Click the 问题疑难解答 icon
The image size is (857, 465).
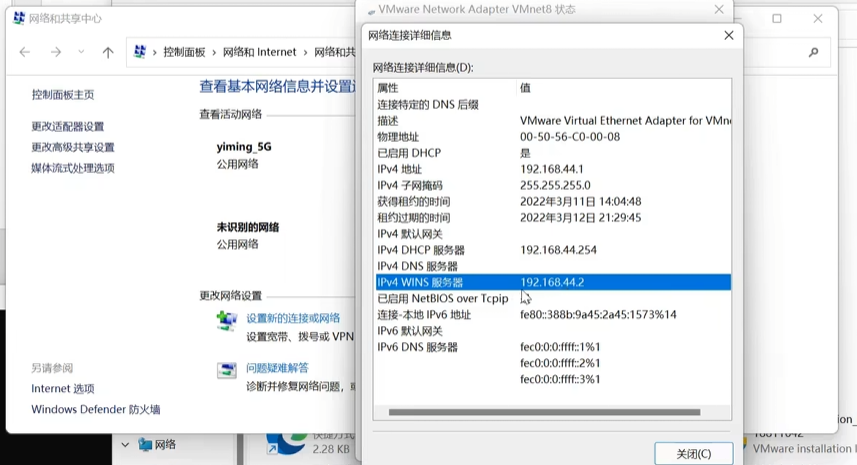click(x=227, y=370)
